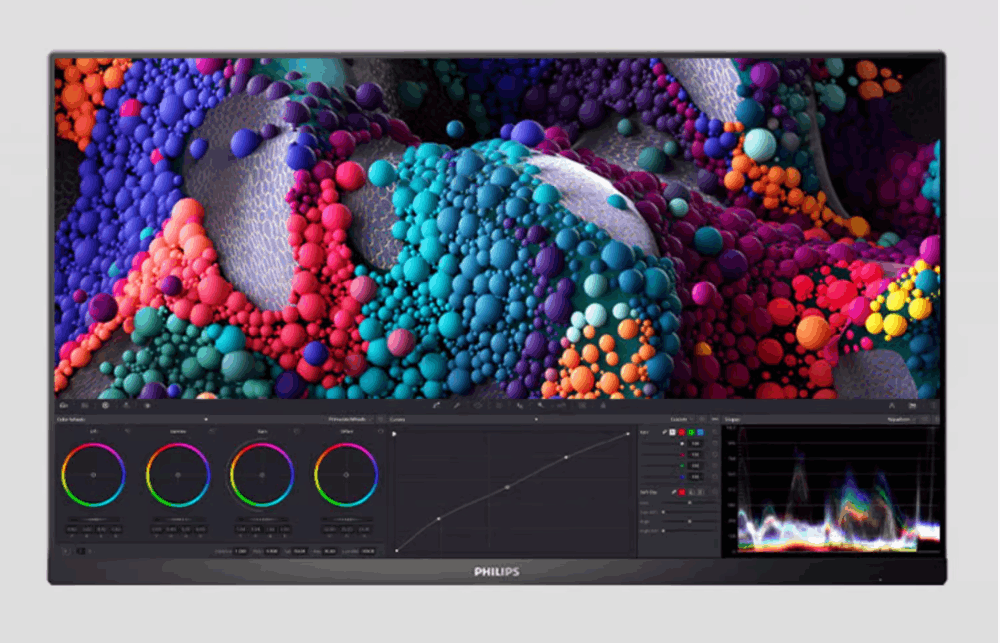Viewport: 1000px width, 643px height.
Task: Toggle the Edit channel link icon
Action: (x=664, y=432)
